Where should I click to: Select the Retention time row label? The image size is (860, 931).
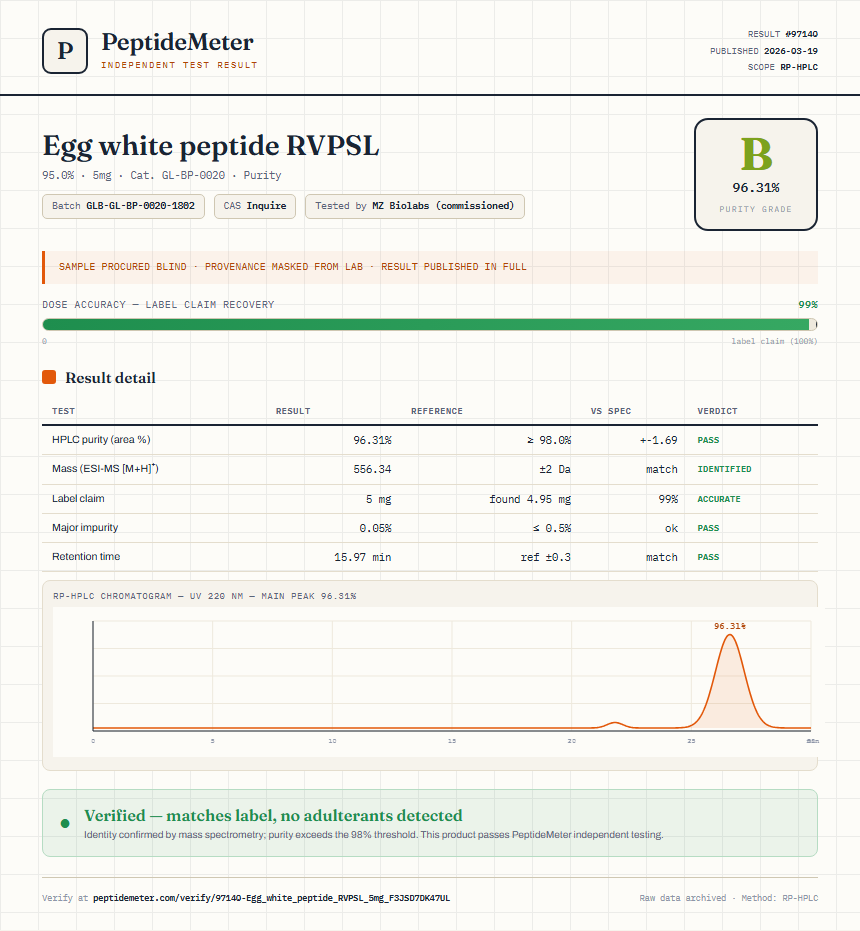pos(86,556)
